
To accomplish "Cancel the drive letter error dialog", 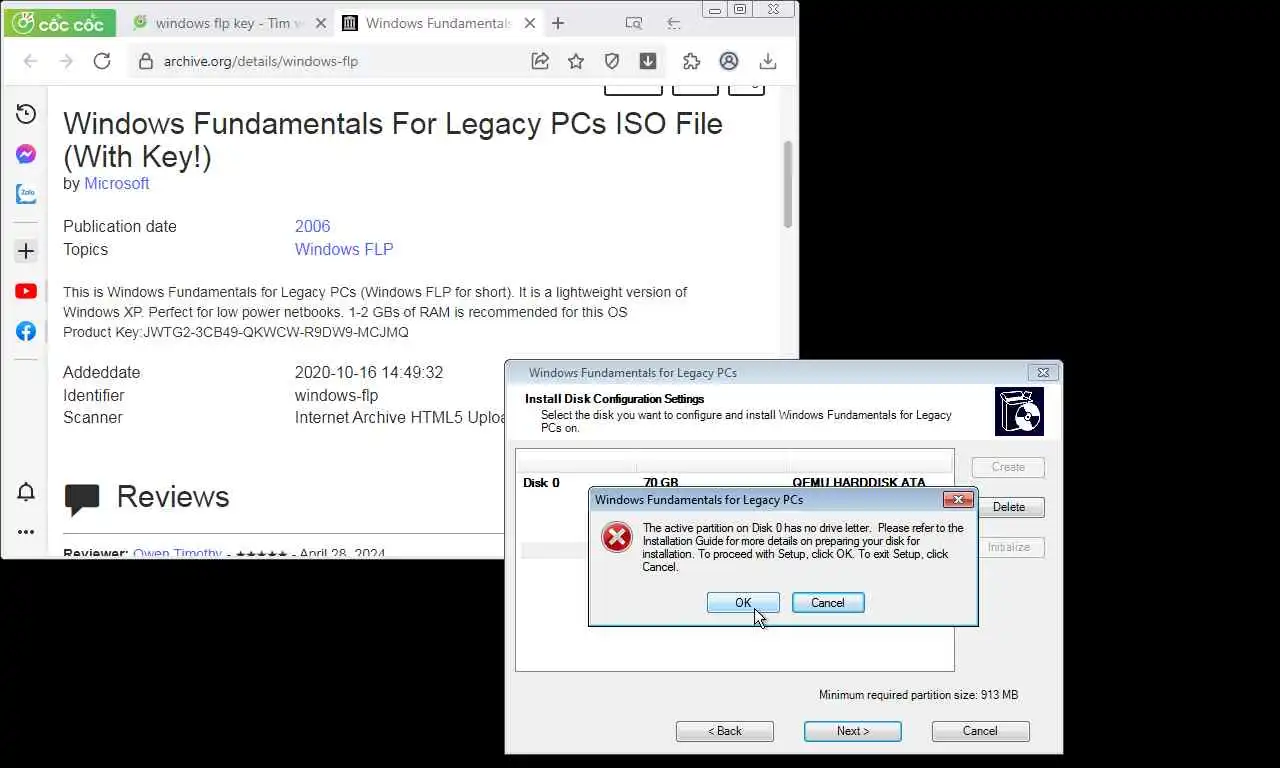I will [828, 603].
